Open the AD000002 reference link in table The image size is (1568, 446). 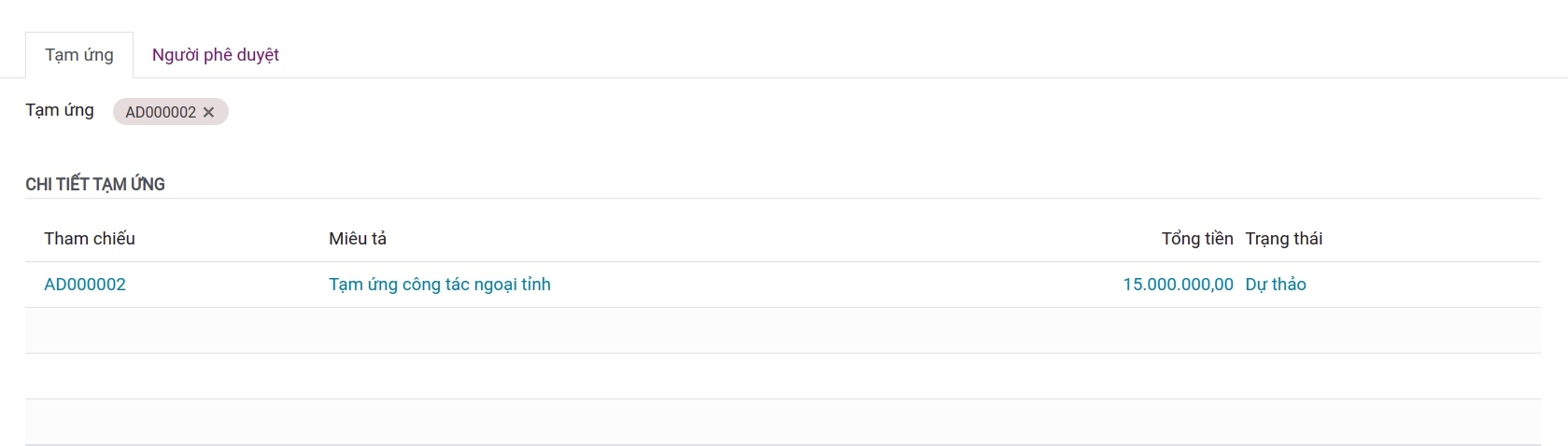[x=85, y=285]
